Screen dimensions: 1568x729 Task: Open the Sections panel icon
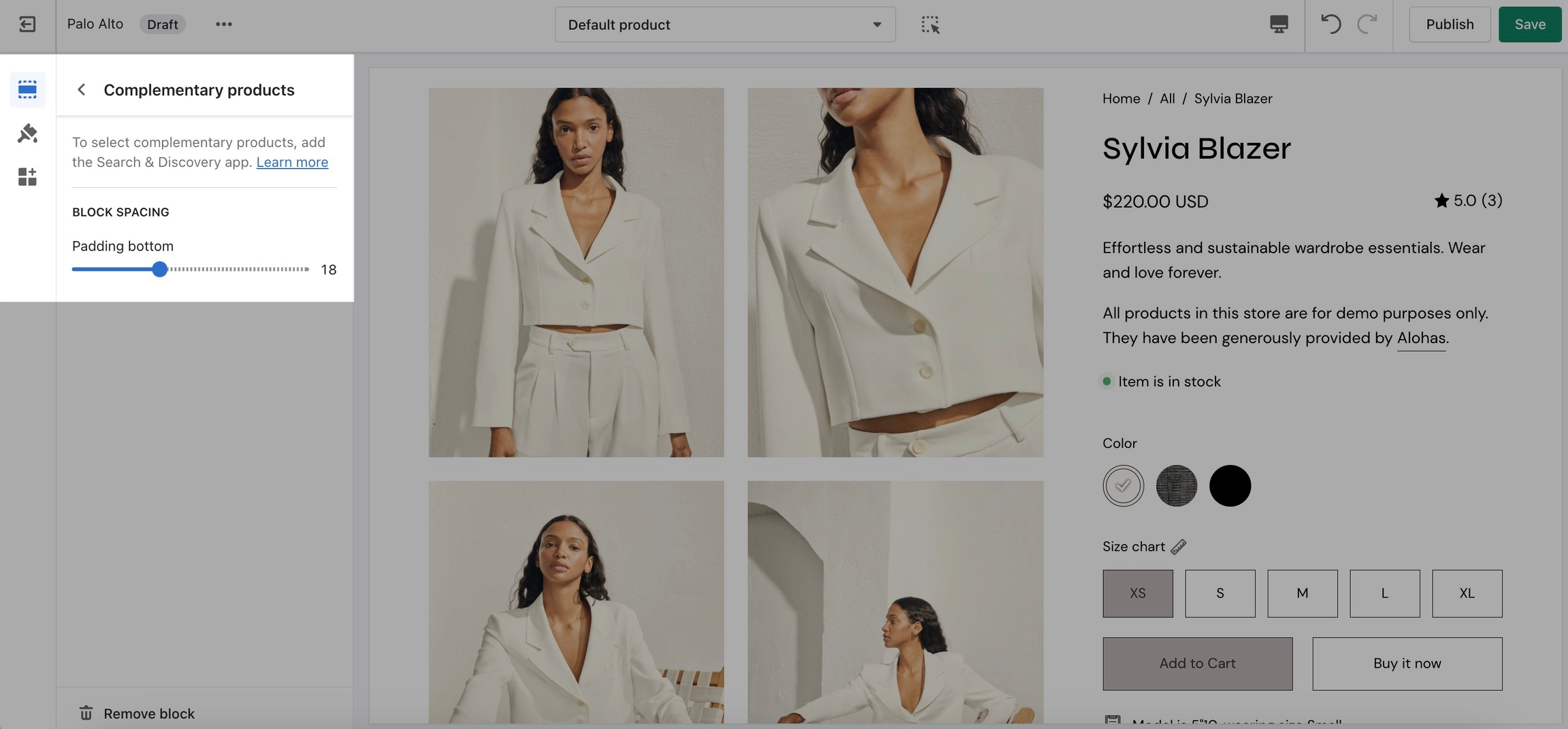click(x=27, y=89)
